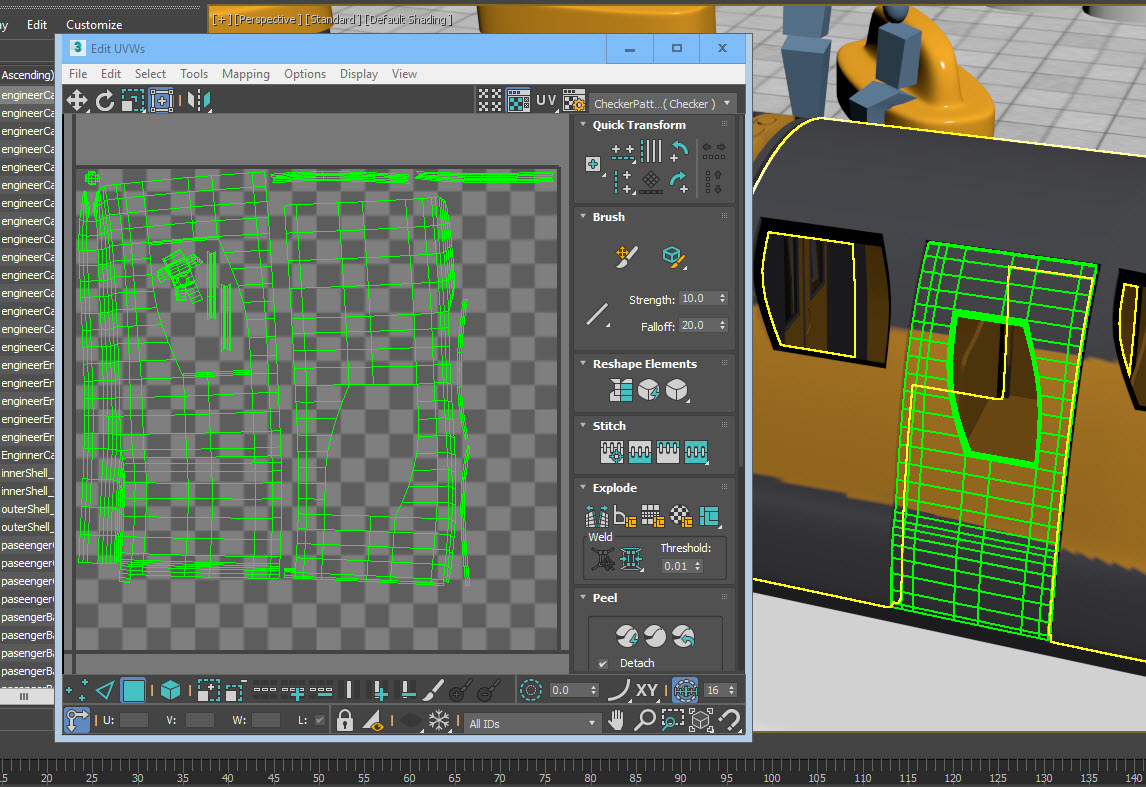Click the XY axis button on the bottom toolbar
Viewport: 1146px width, 787px height.
[x=647, y=689]
